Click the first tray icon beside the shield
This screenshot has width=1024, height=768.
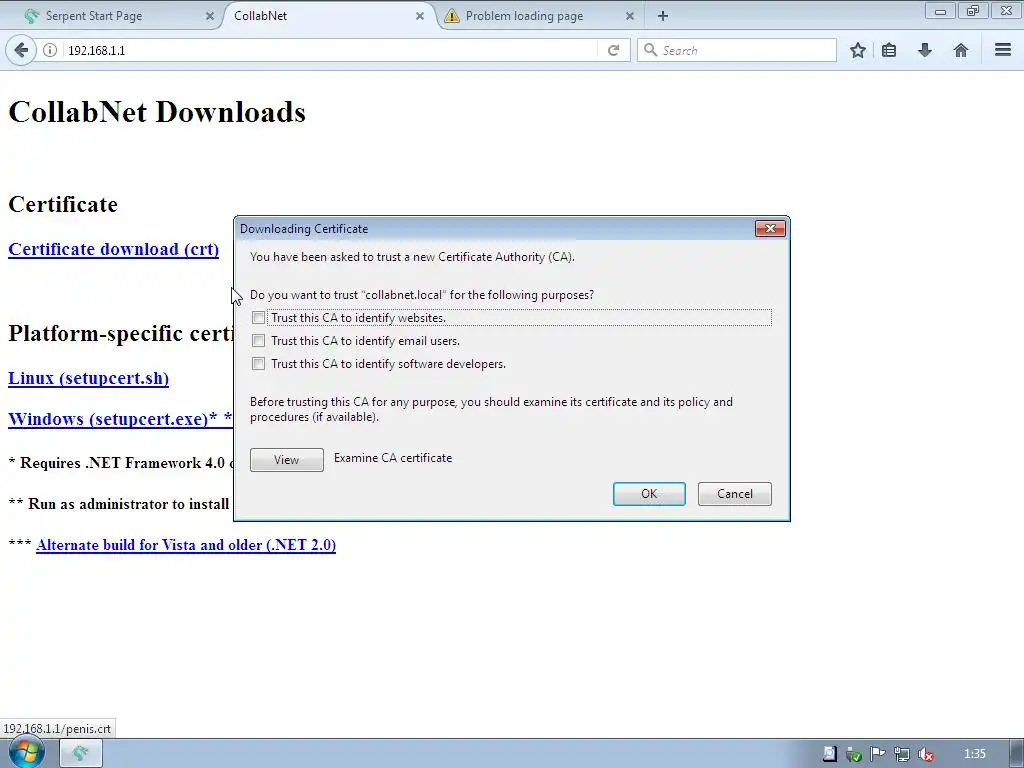[829, 754]
